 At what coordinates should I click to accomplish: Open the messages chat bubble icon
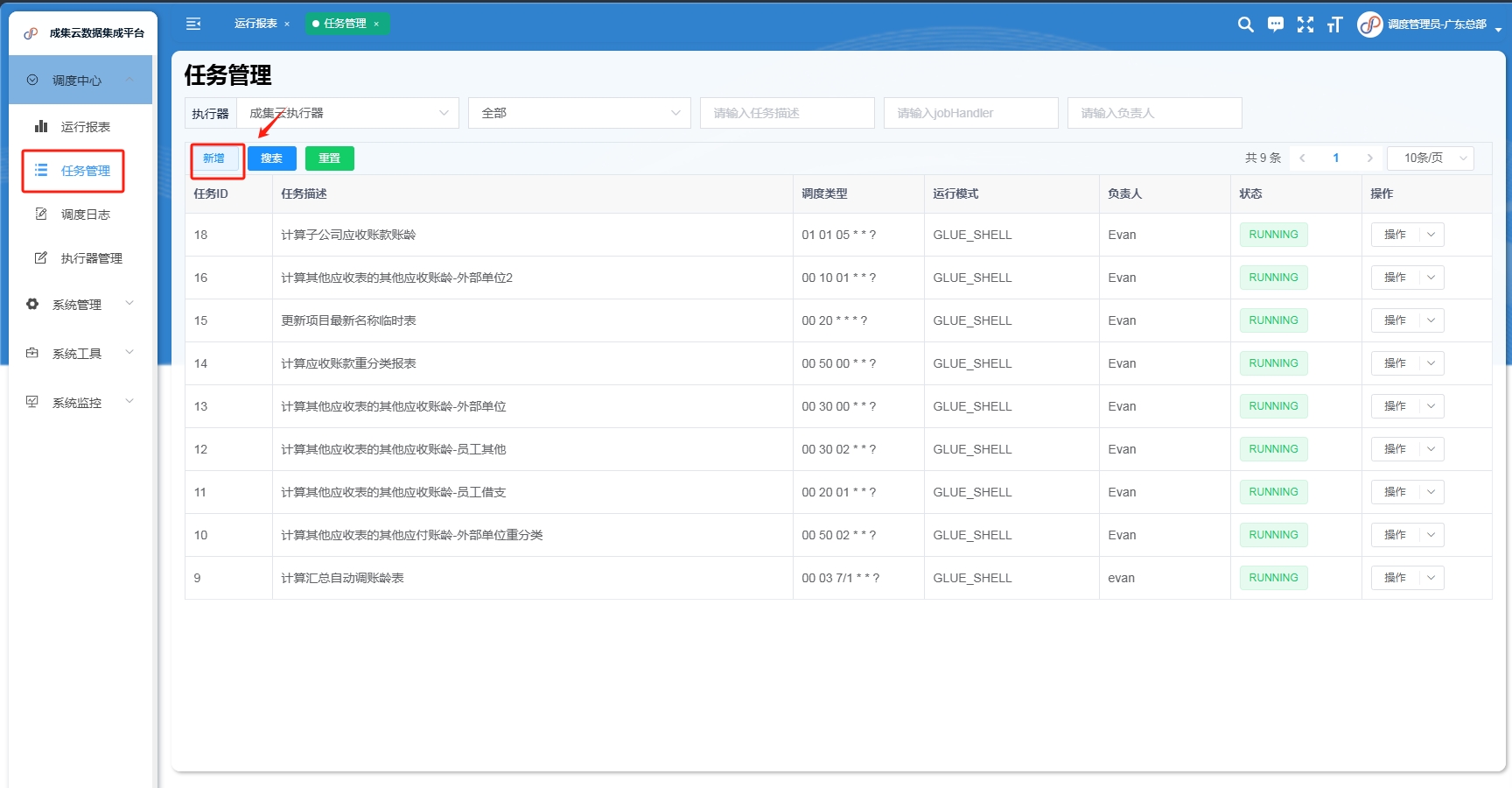1276,25
